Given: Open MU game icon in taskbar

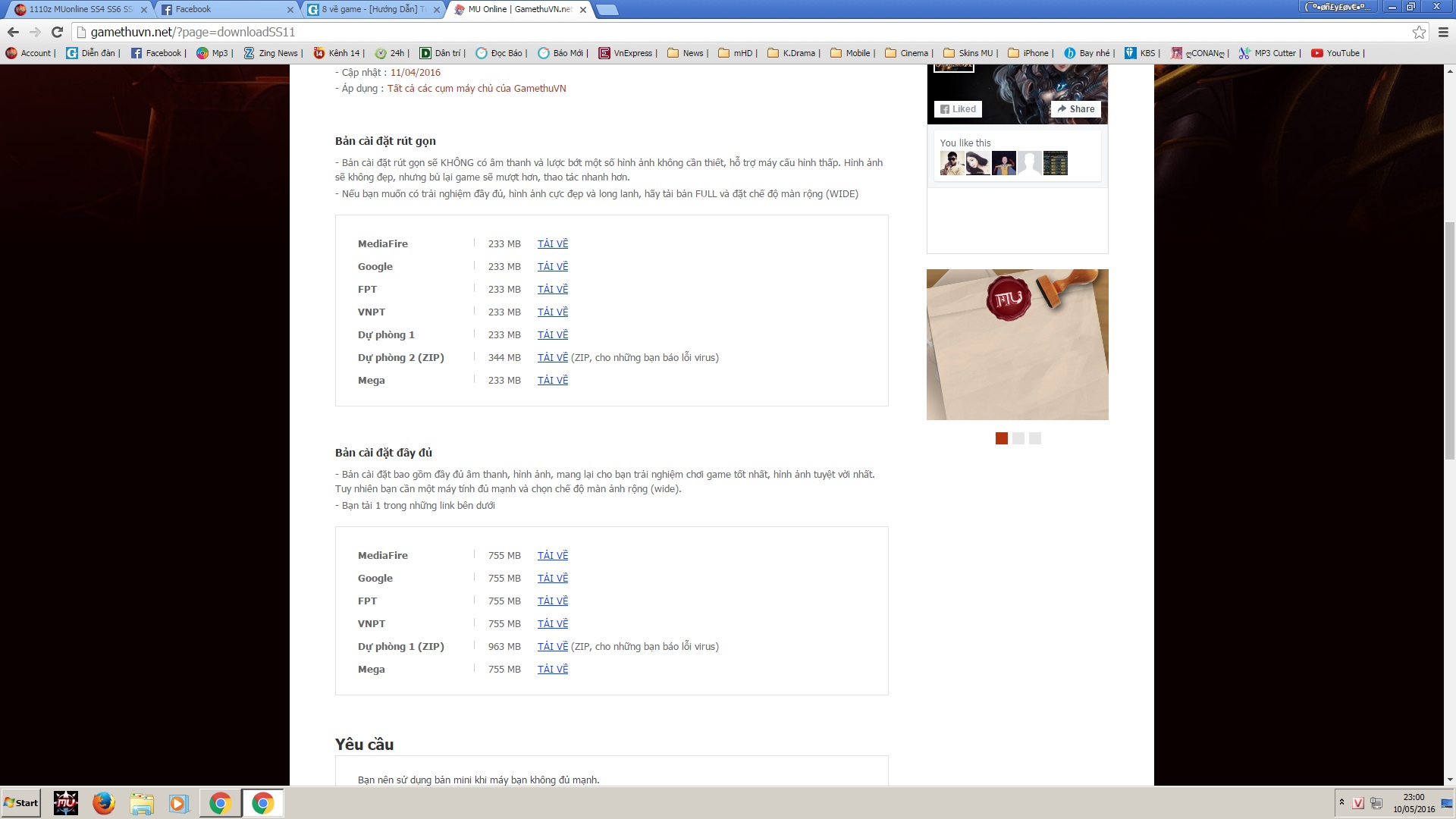Looking at the screenshot, I should [66, 802].
